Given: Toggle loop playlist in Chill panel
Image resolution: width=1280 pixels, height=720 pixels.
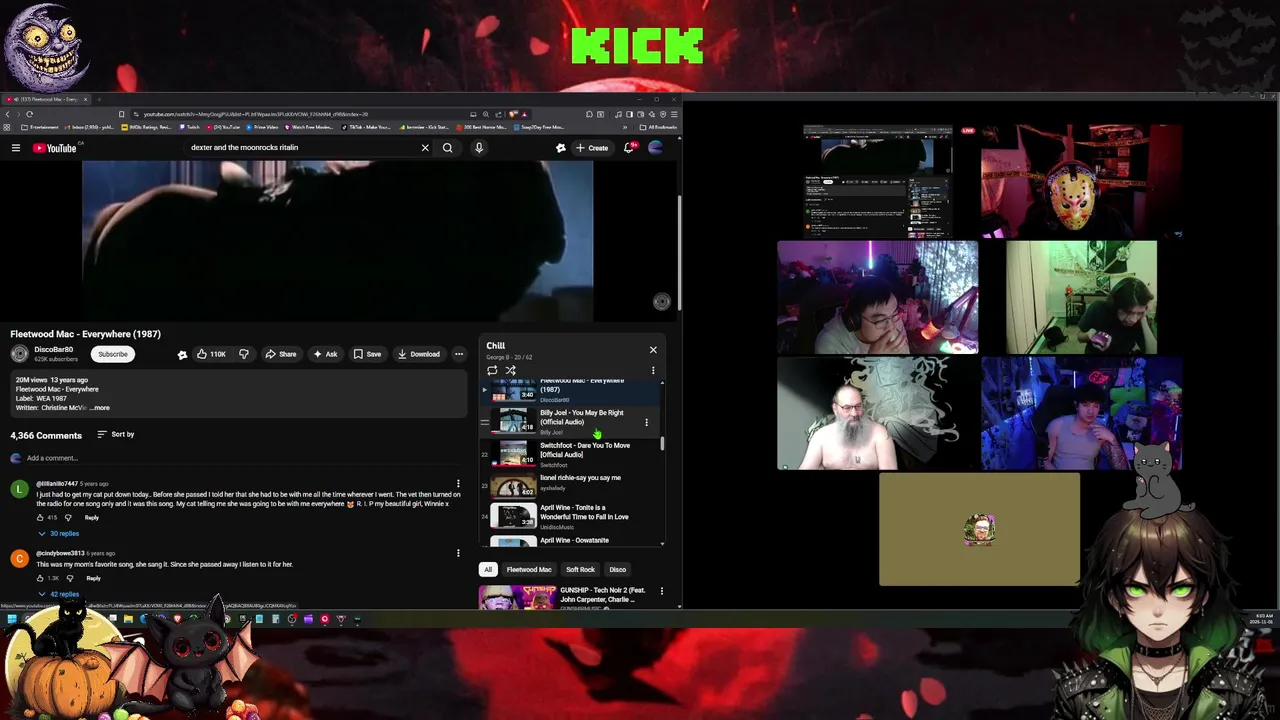Looking at the screenshot, I should tap(492, 370).
